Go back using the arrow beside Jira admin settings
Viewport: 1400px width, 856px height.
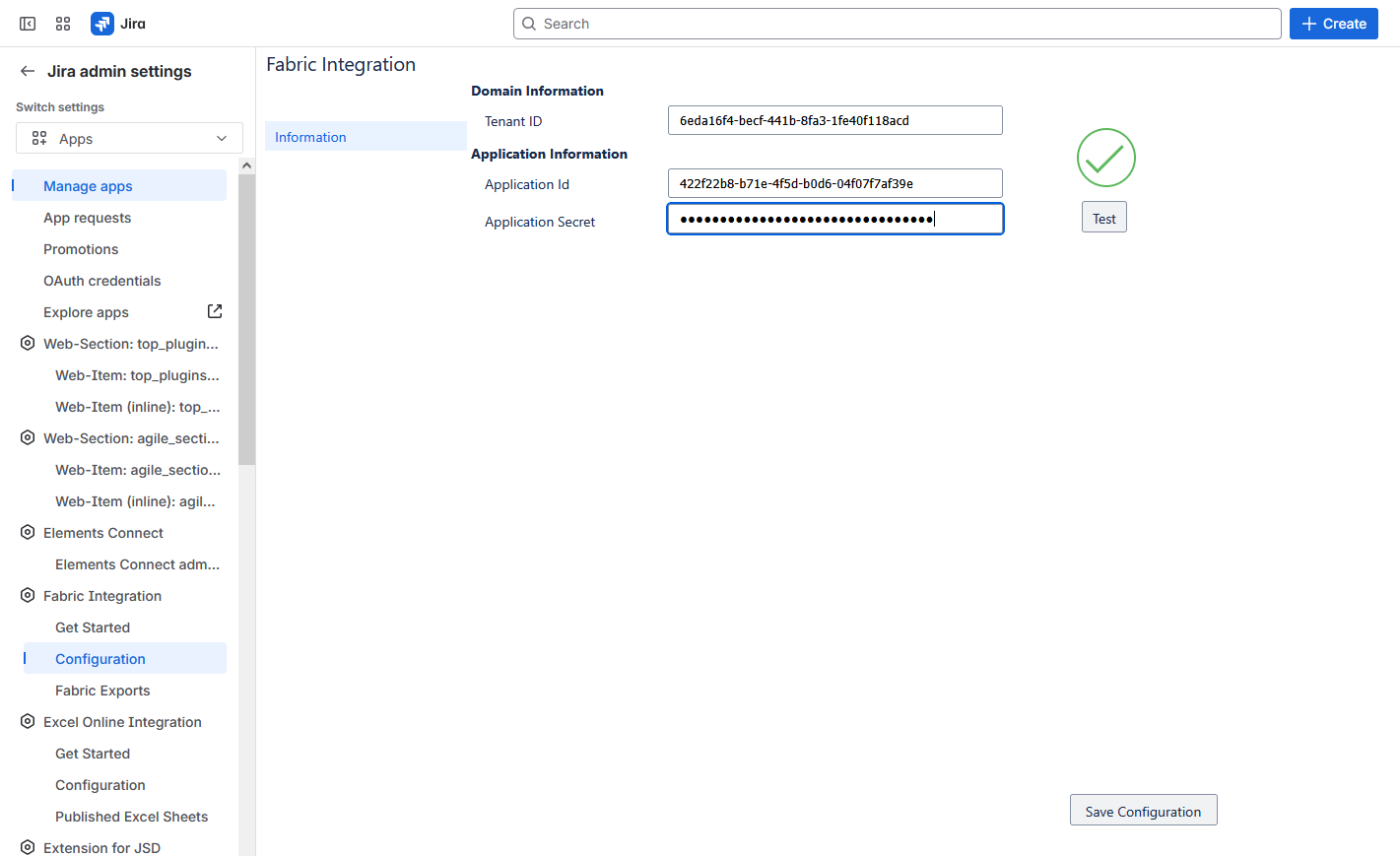pos(28,71)
